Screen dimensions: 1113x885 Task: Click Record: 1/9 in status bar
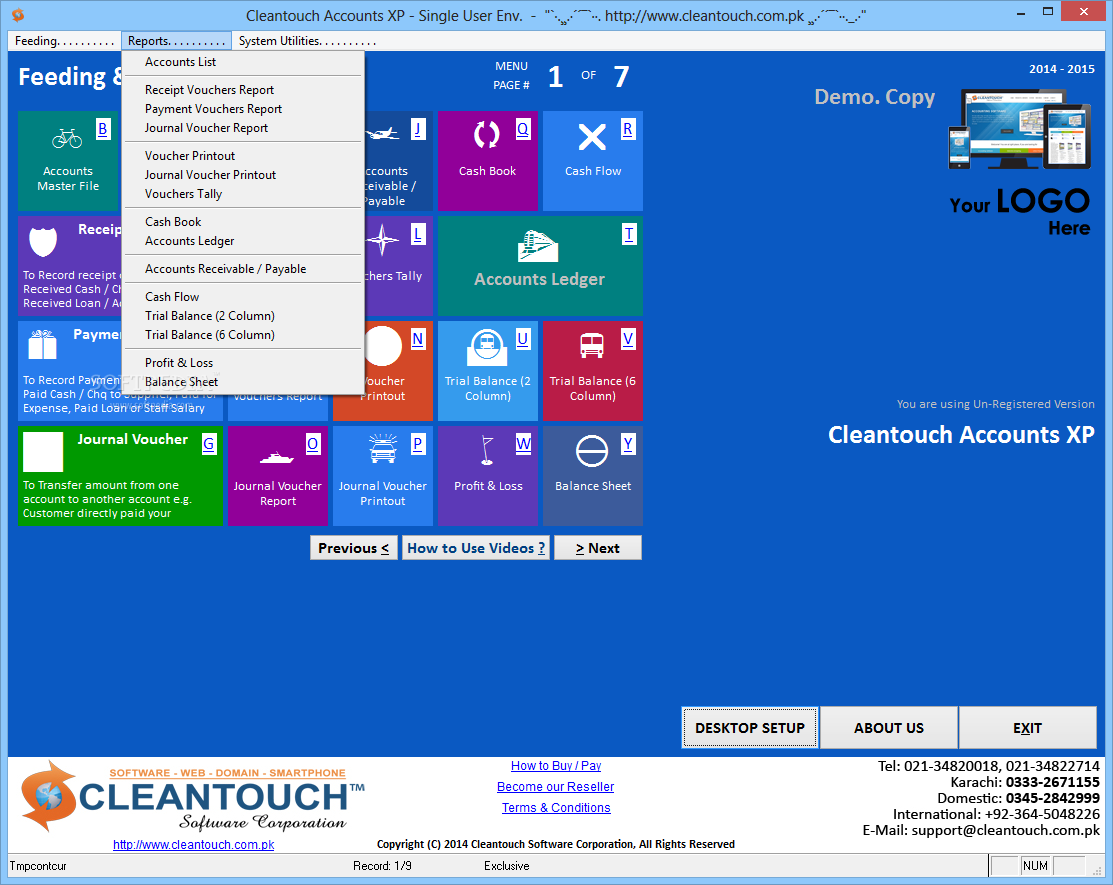pyautogui.click(x=382, y=866)
